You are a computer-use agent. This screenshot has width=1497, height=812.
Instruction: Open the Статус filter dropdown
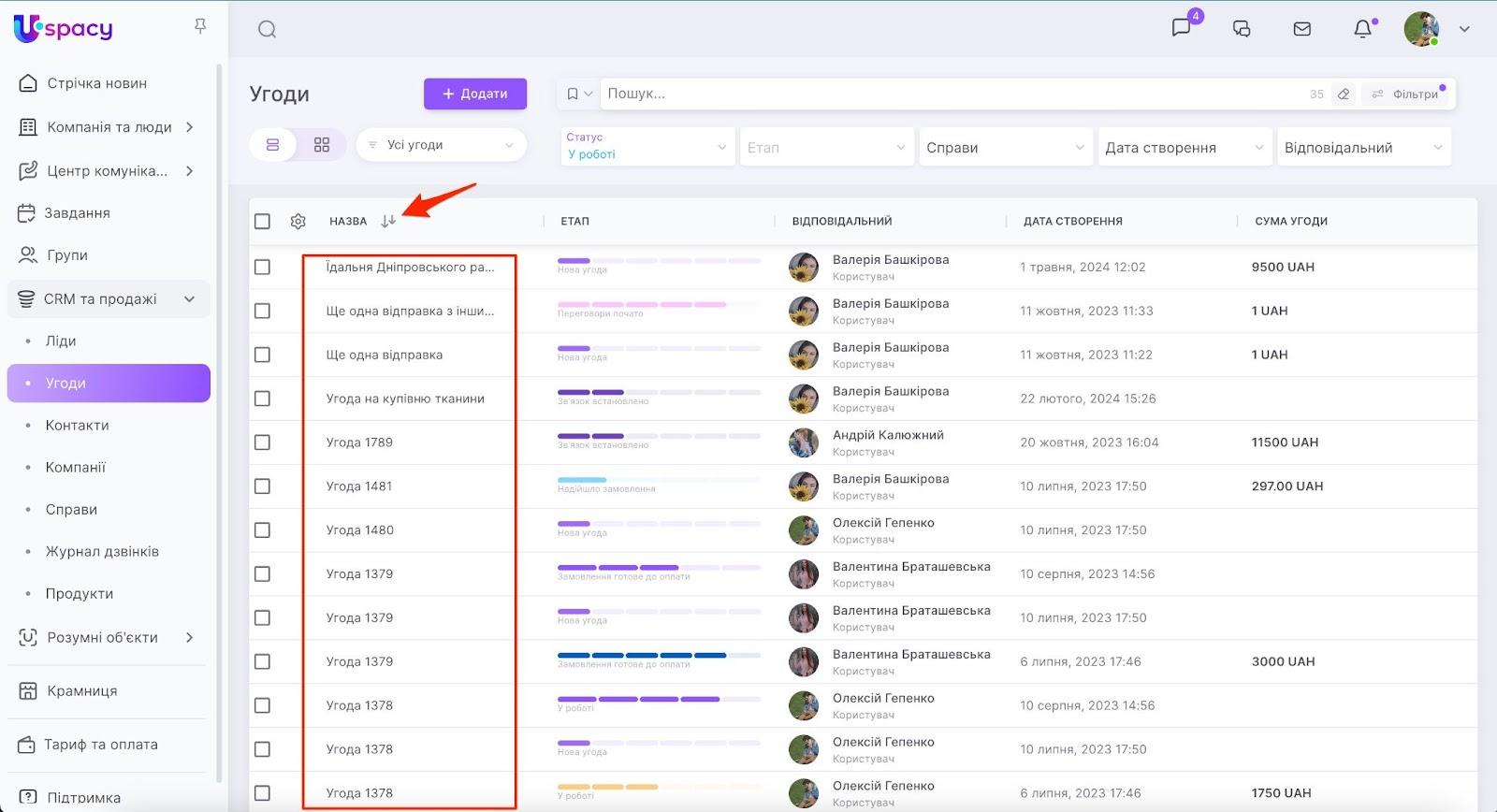click(647, 147)
